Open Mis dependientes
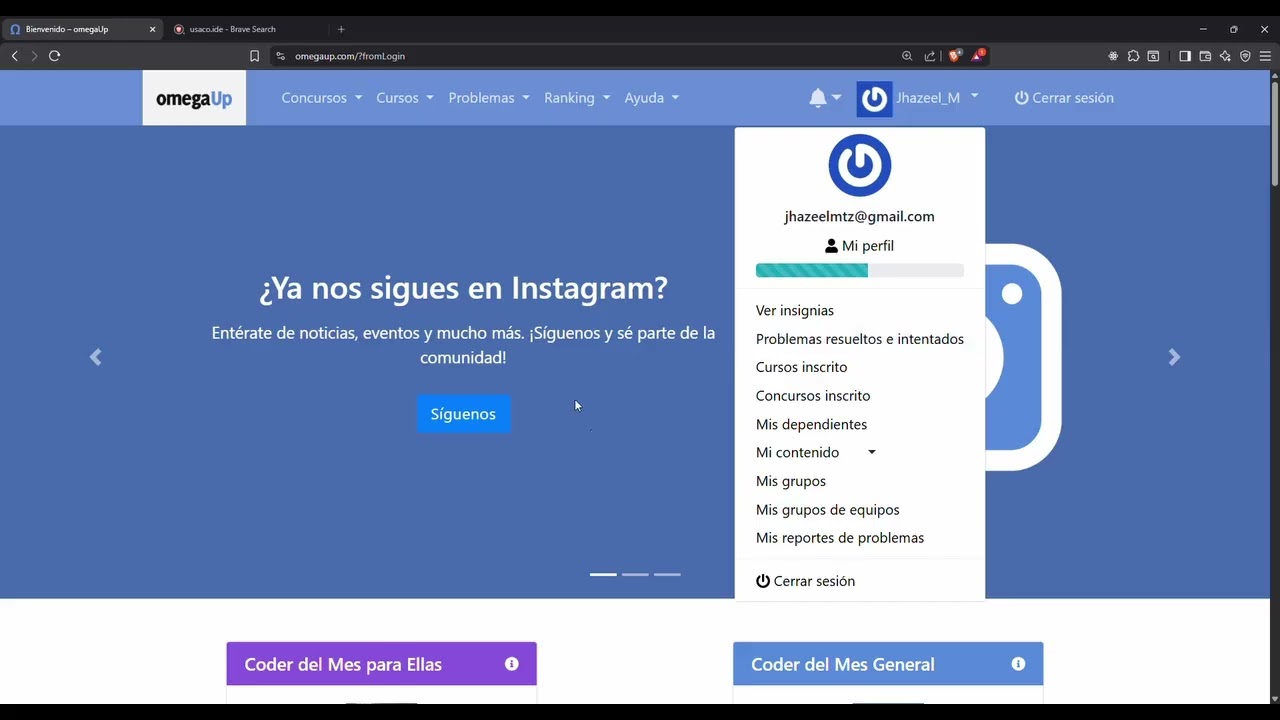 (x=811, y=424)
